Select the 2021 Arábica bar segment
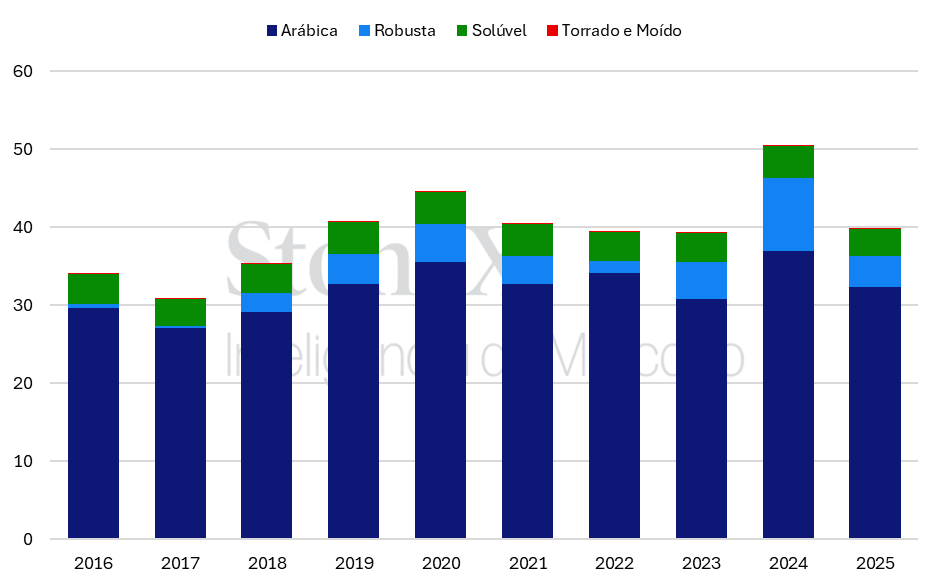941x587 pixels. click(528, 411)
